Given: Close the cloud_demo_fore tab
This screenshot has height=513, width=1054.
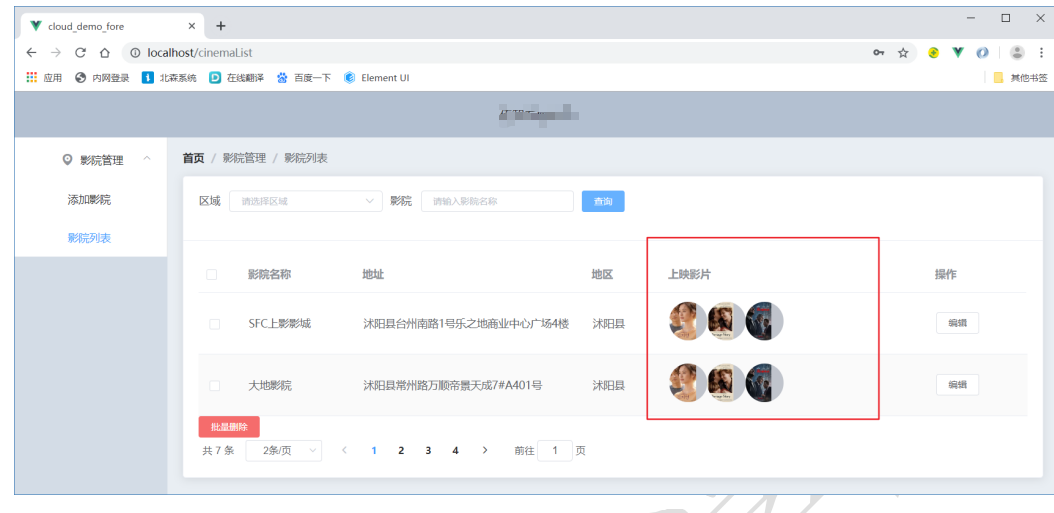Looking at the screenshot, I should click(x=192, y=26).
